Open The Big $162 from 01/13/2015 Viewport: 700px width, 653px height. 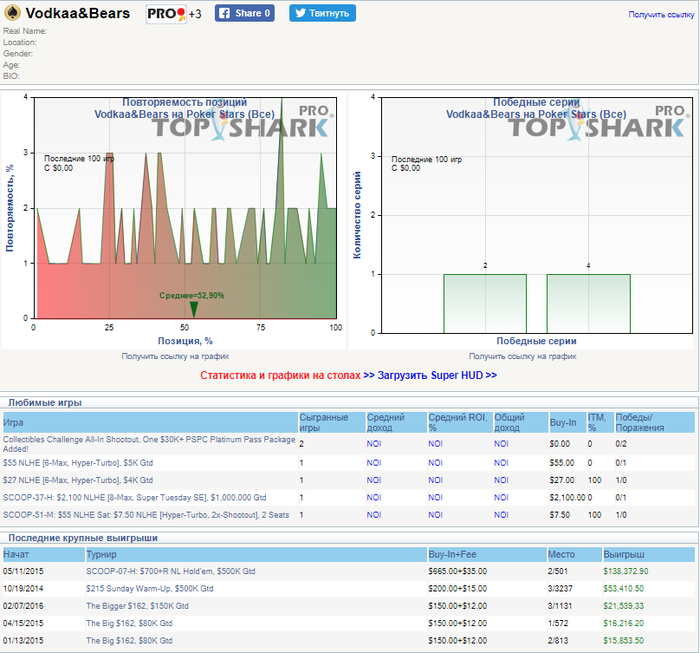tap(129, 641)
